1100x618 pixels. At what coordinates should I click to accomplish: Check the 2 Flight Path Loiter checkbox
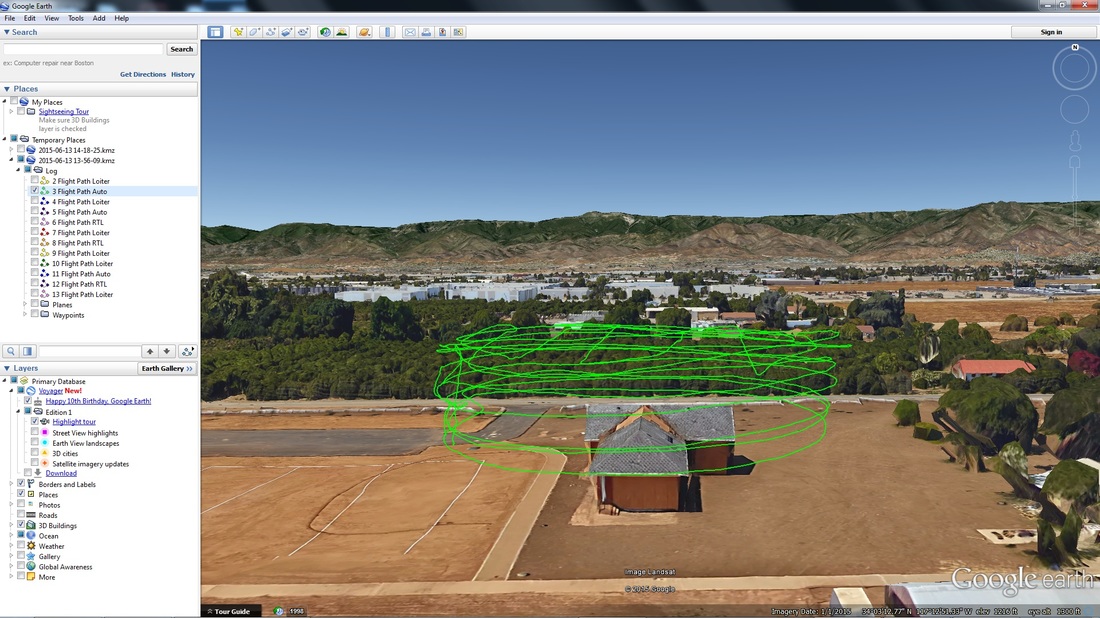(34, 180)
